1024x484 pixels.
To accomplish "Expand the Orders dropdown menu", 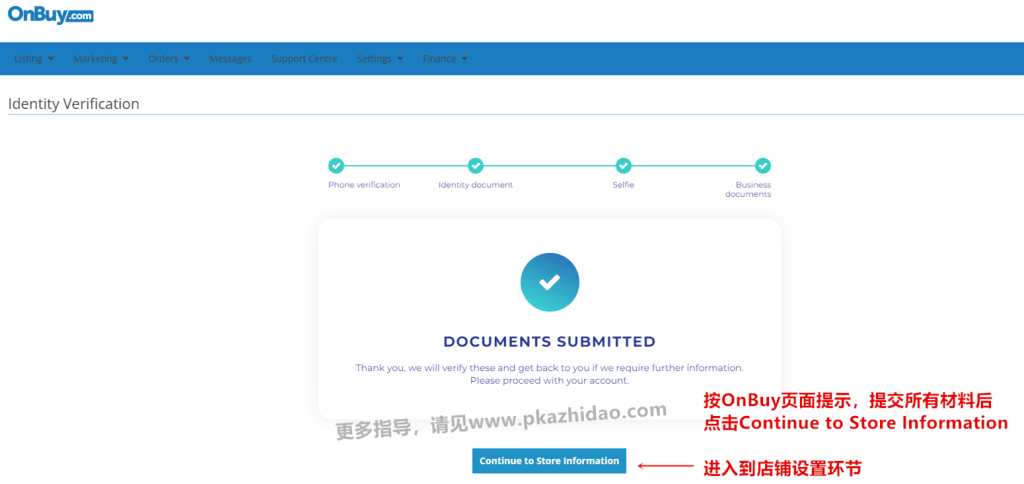I will coord(169,59).
